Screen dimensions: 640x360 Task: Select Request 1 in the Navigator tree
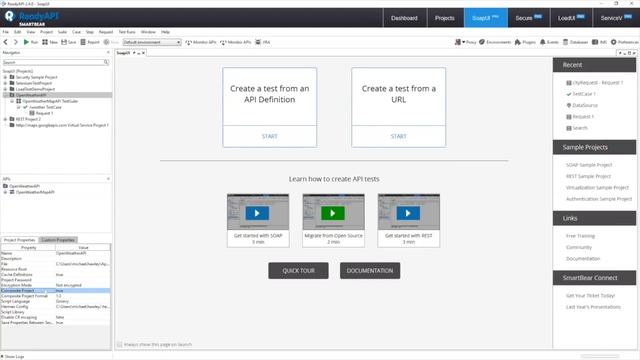point(44,113)
